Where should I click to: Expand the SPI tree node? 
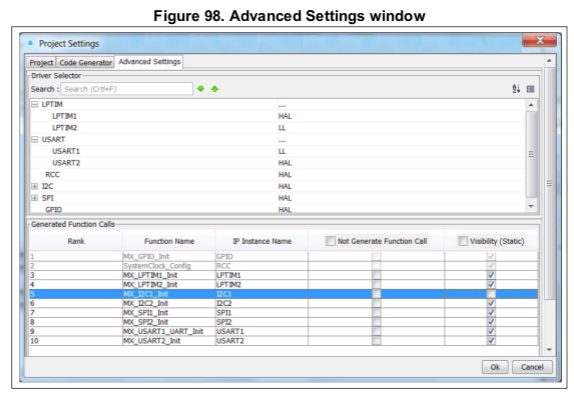(x=35, y=198)
